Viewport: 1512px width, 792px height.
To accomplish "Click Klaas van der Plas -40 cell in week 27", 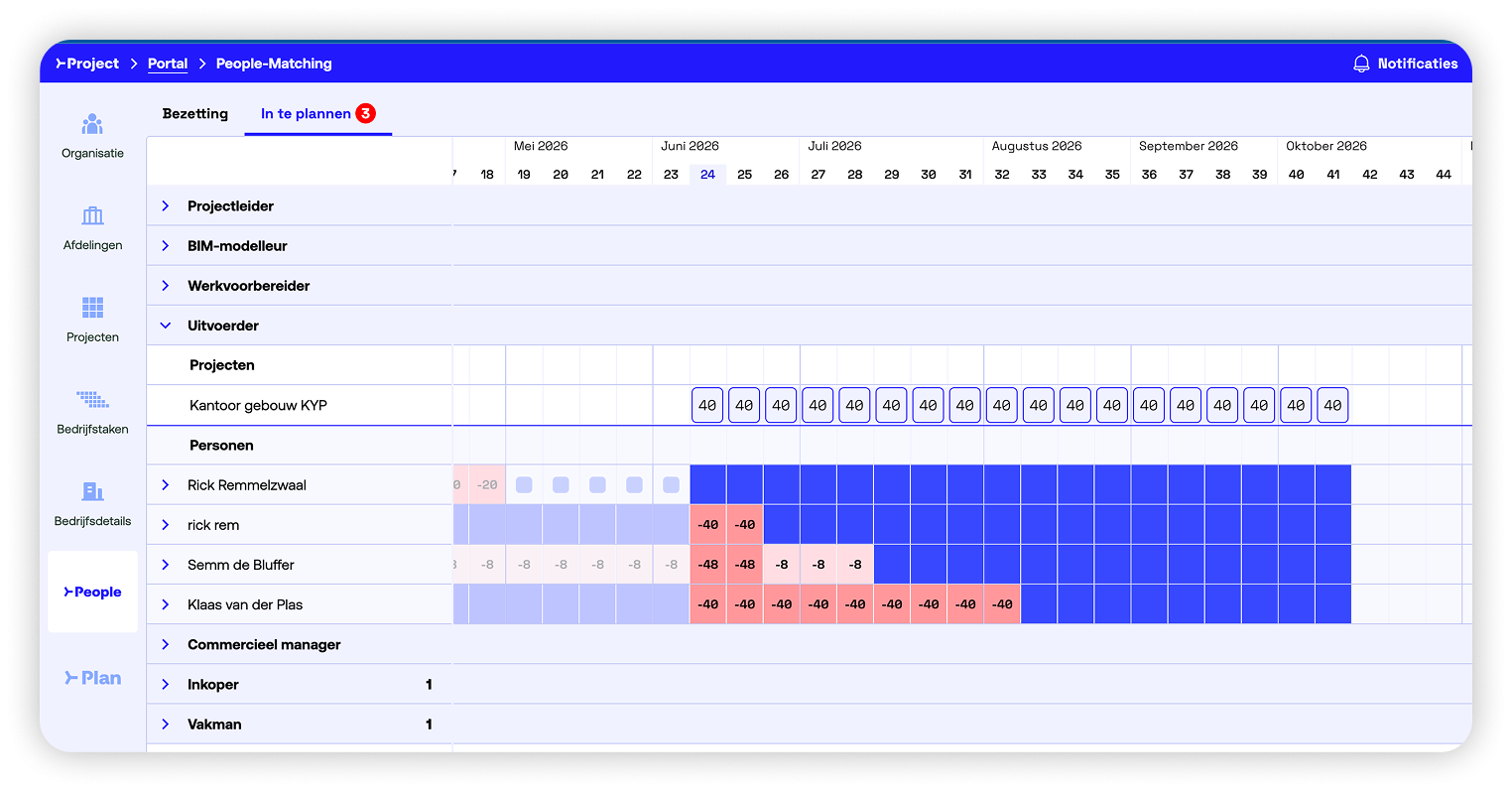I will point(819,604).
